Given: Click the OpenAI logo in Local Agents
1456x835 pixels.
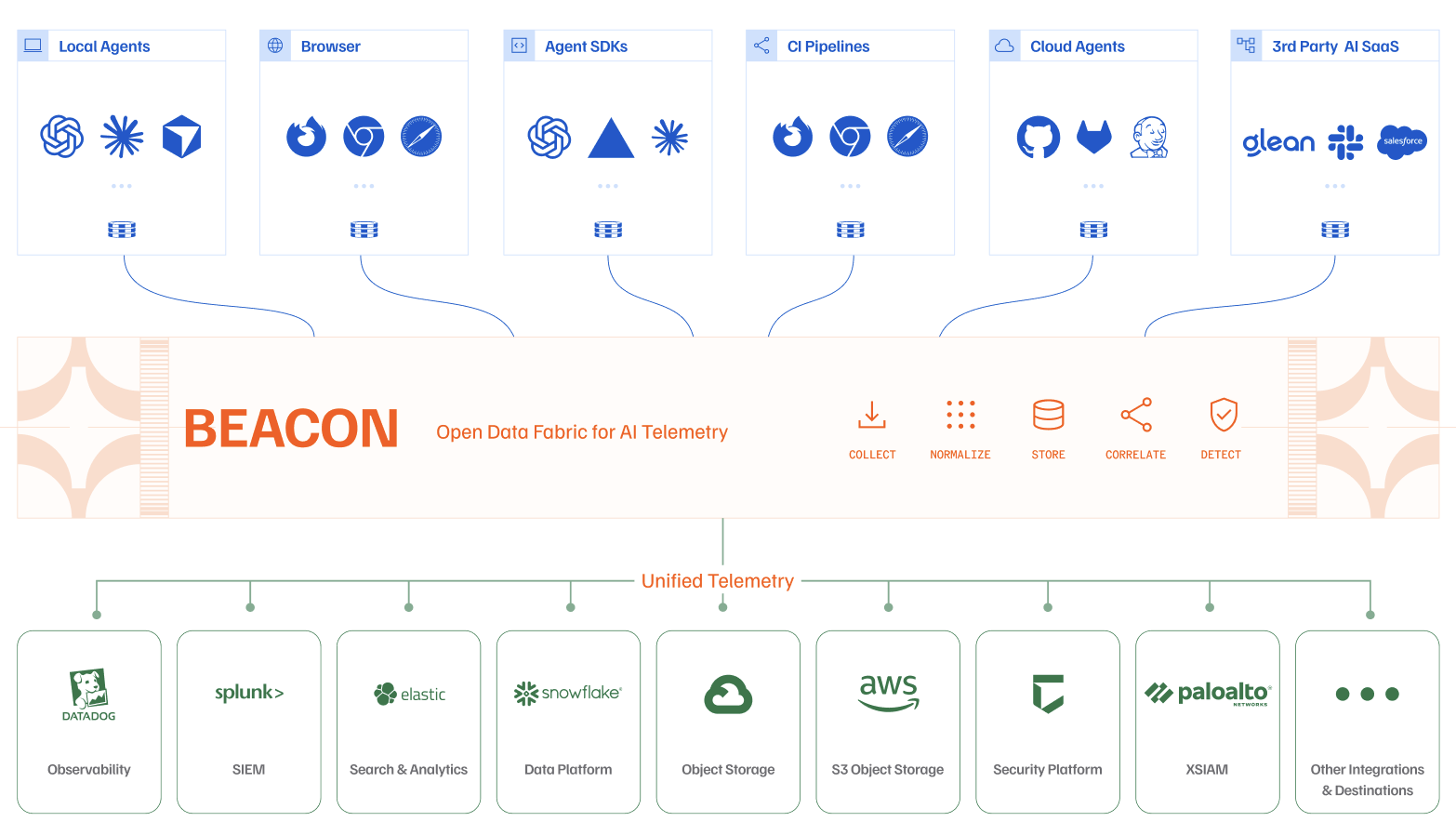Looking at the screenshot, I should tap(62, 137).
